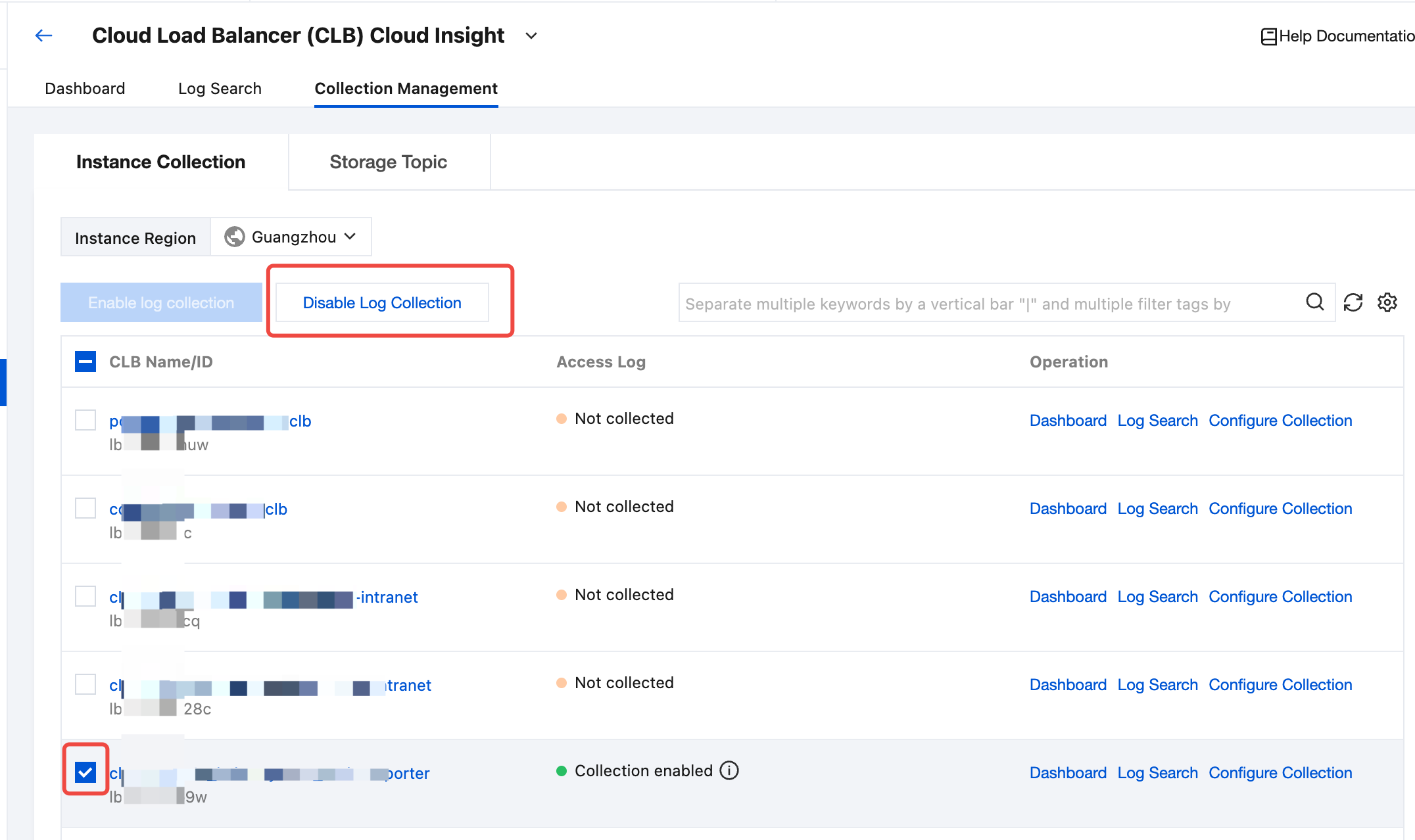Image resolution: width=1415 pixels, height=840 pixels.
Task: Uncheck the checkbox for the Collection enabled row
Action: click(85, 772)
